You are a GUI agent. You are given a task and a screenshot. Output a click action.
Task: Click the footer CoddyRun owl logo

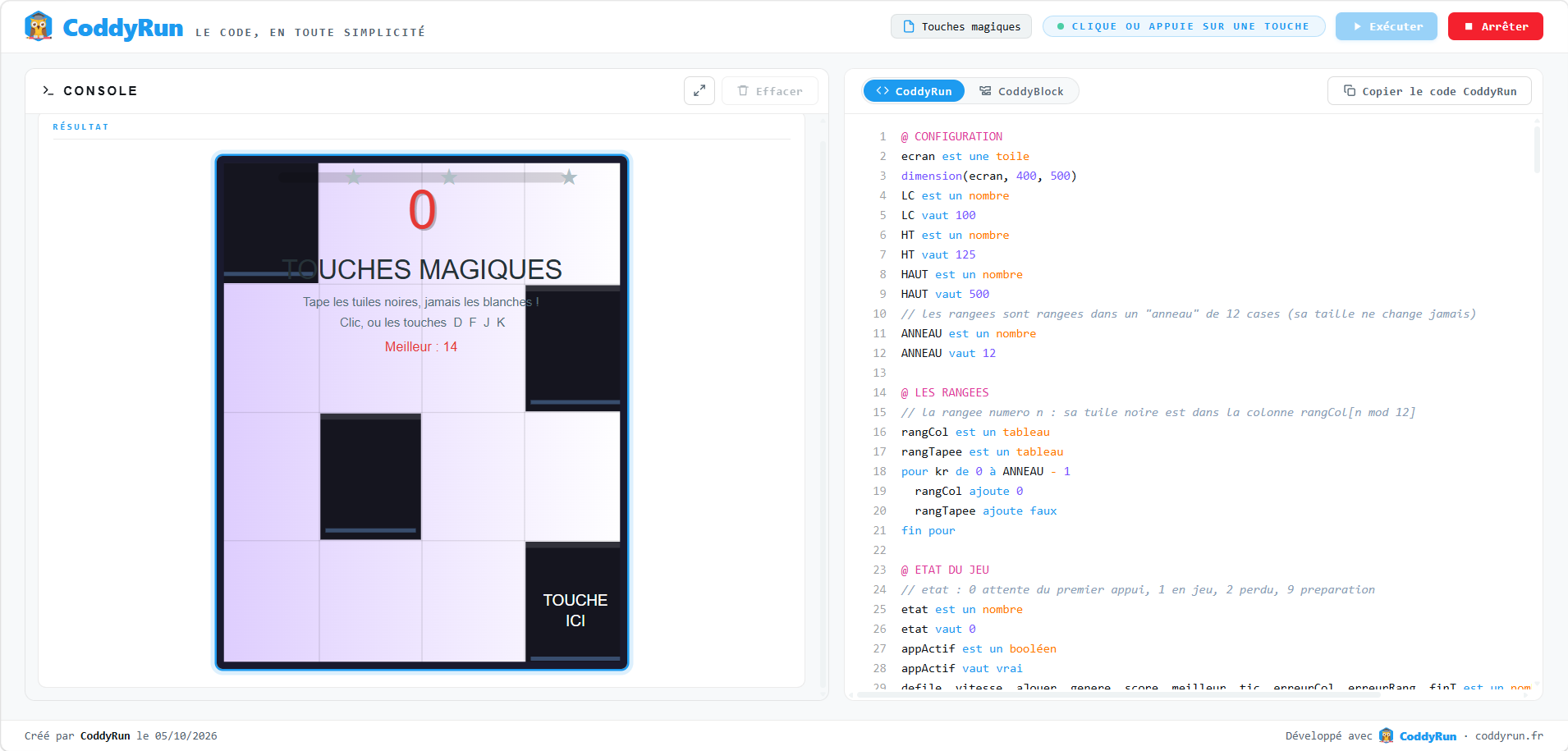1386,735
